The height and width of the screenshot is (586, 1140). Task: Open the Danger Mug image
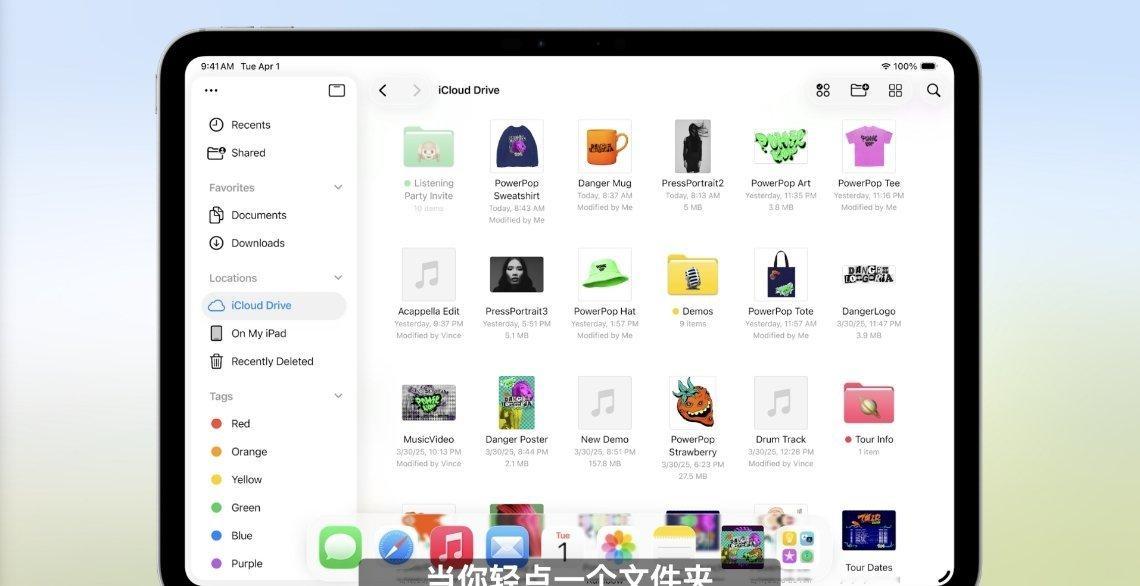(x=605, y=146)
